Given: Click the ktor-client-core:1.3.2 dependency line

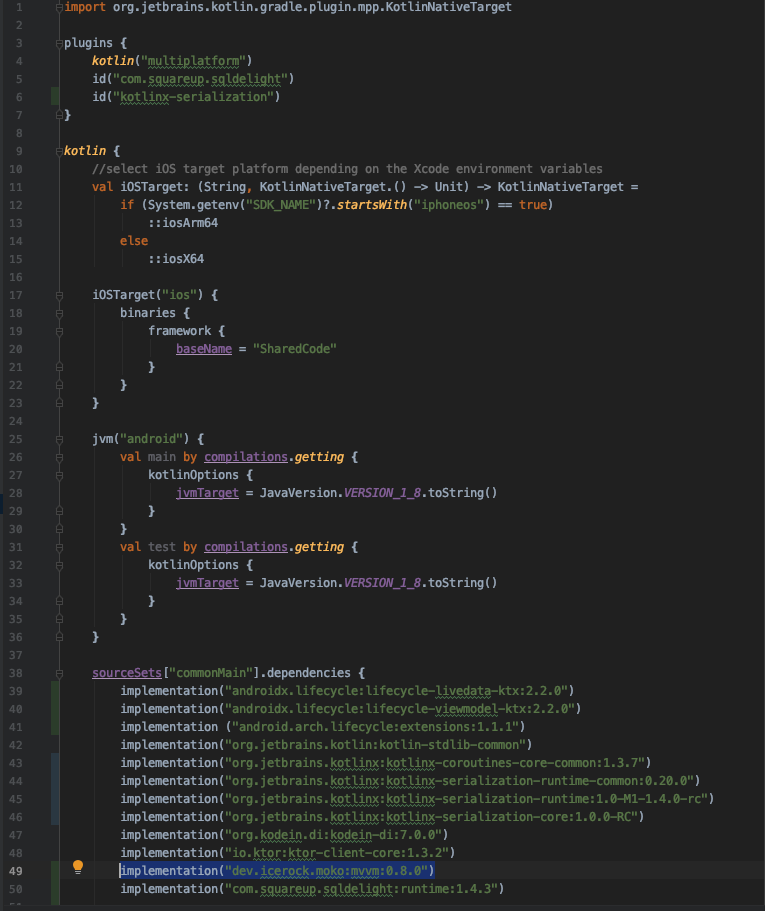Looking at the screenshot, I should pos(288,852).
